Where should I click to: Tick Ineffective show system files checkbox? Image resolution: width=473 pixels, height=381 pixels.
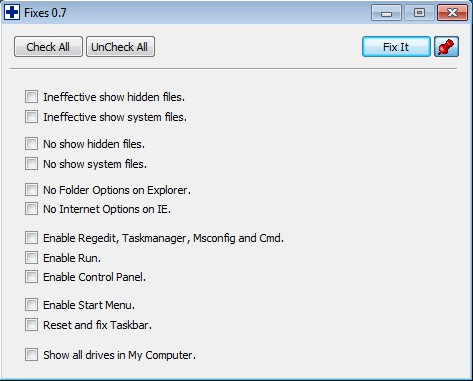pyautogui.click(x=31, y=117)
